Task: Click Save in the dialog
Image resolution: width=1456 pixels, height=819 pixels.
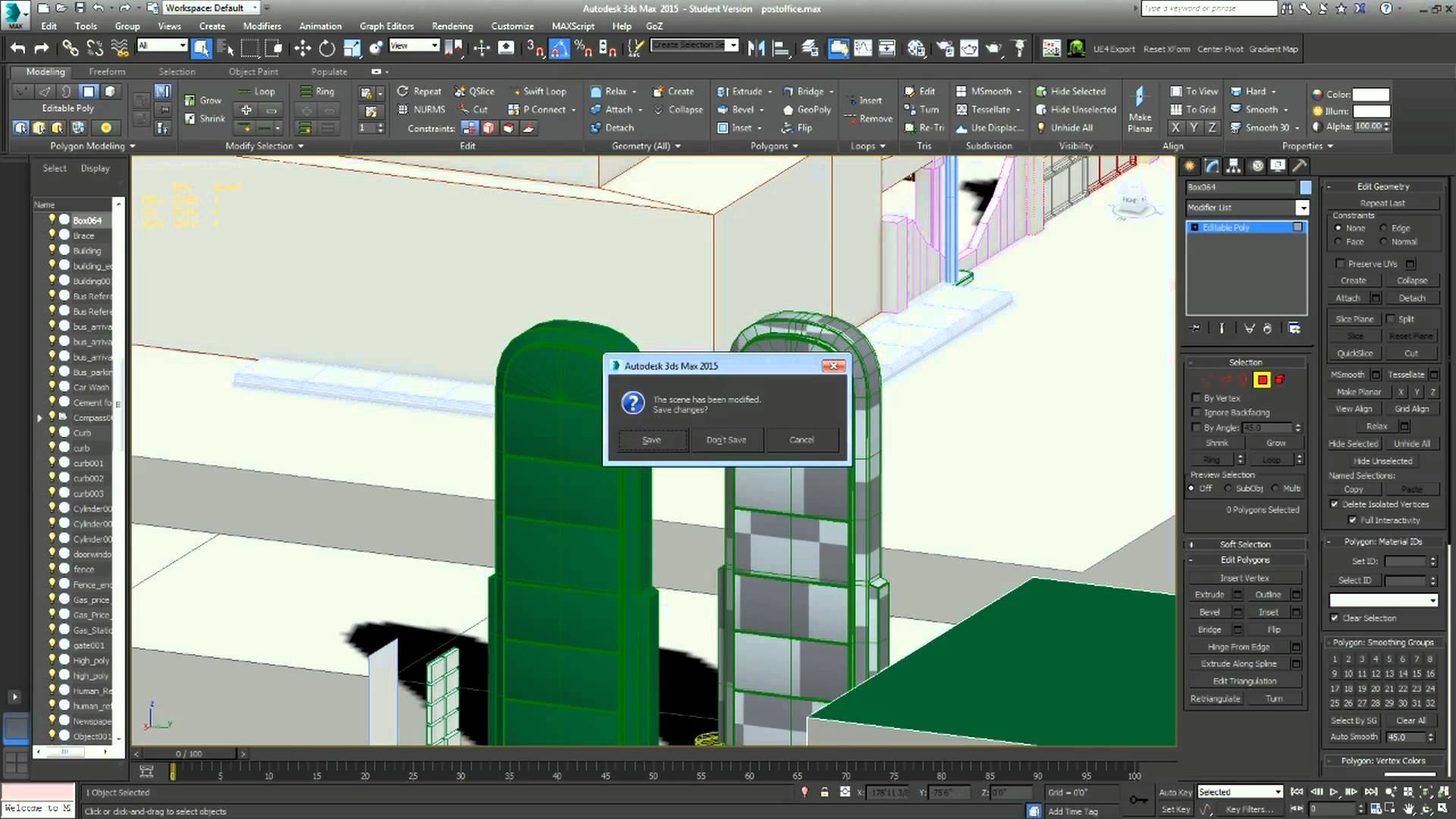Action: click(652, 440)
